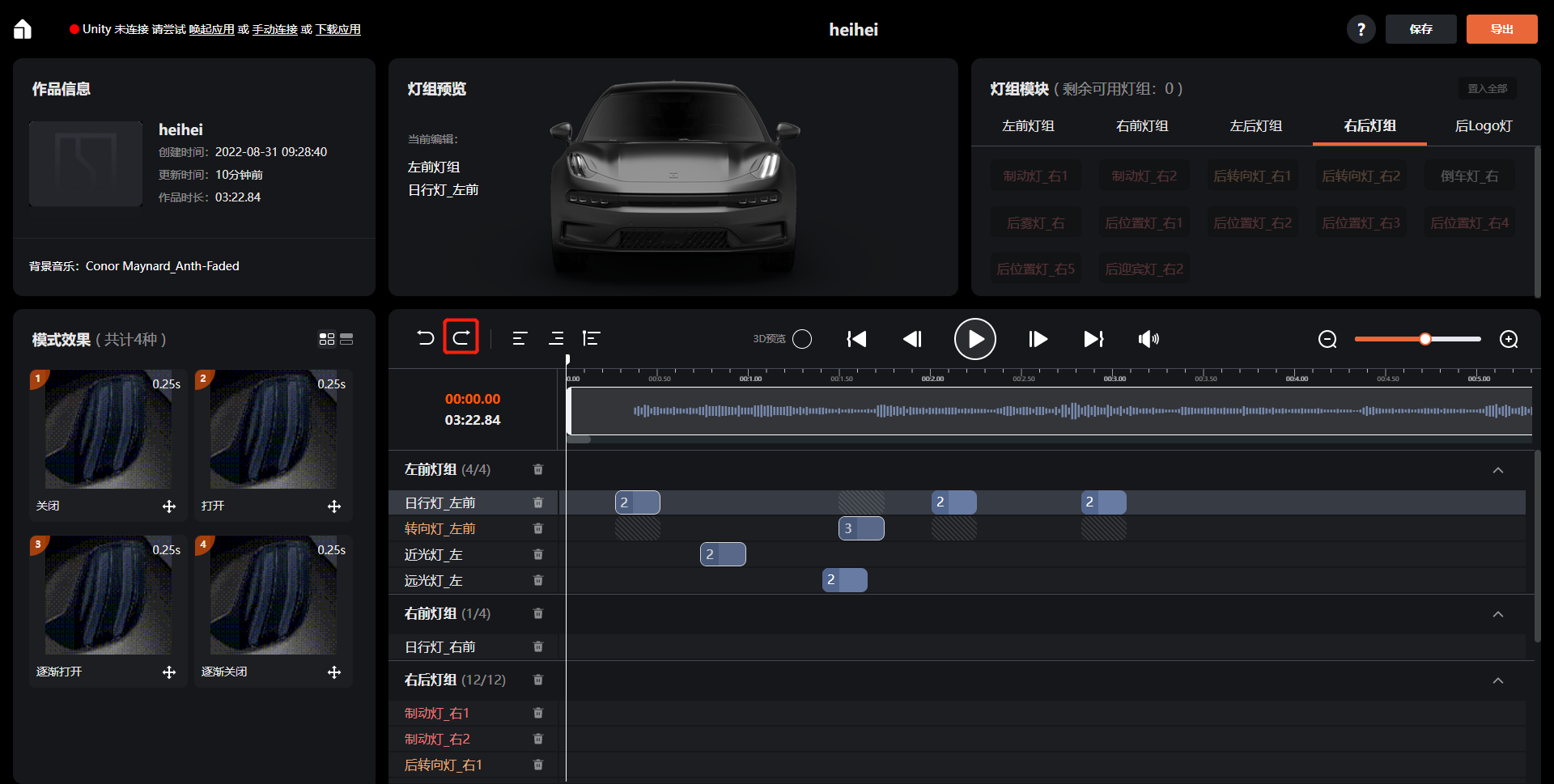
Task: Delete the 转向灯_左前 track
Action: [538, 528]
